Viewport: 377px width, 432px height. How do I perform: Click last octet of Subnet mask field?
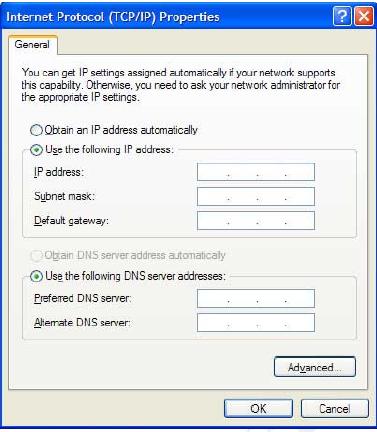(300, 196)
